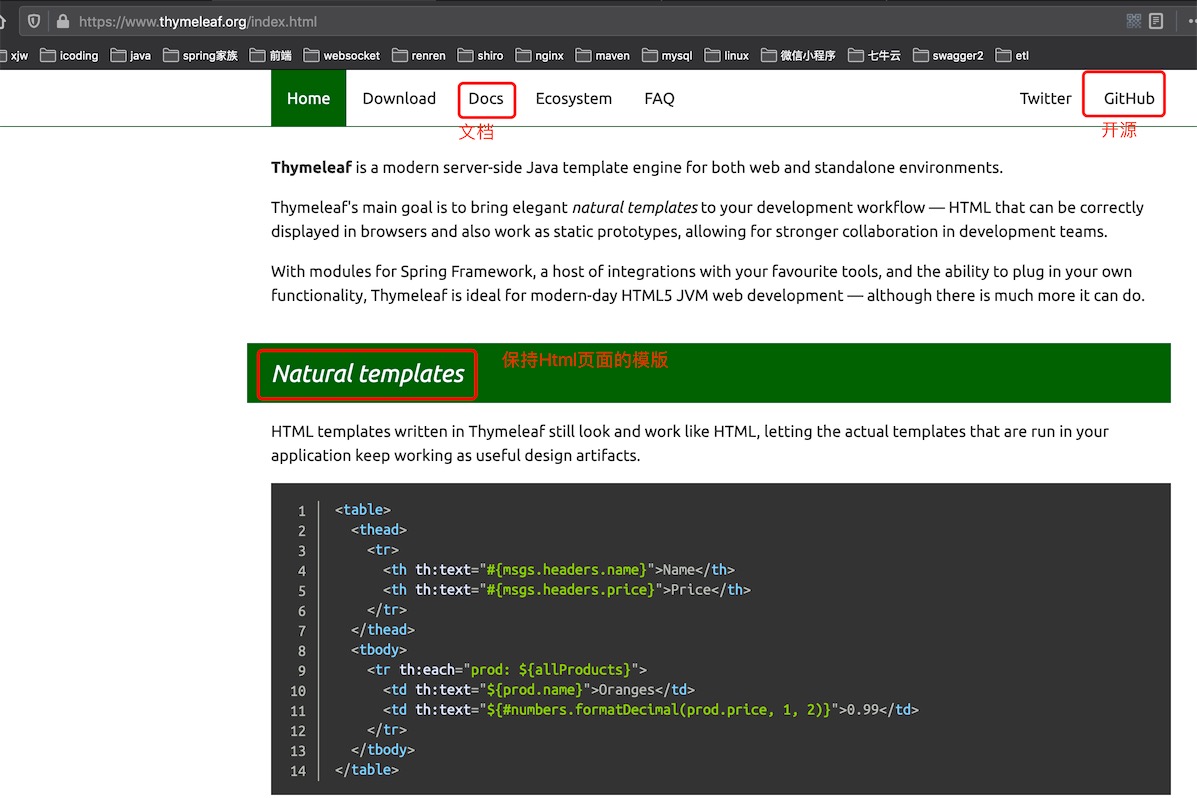This screenshot has height=798, width=1197.
Task: Expand the swagger2 bookmark folder
Action: [x=948, y=56]
